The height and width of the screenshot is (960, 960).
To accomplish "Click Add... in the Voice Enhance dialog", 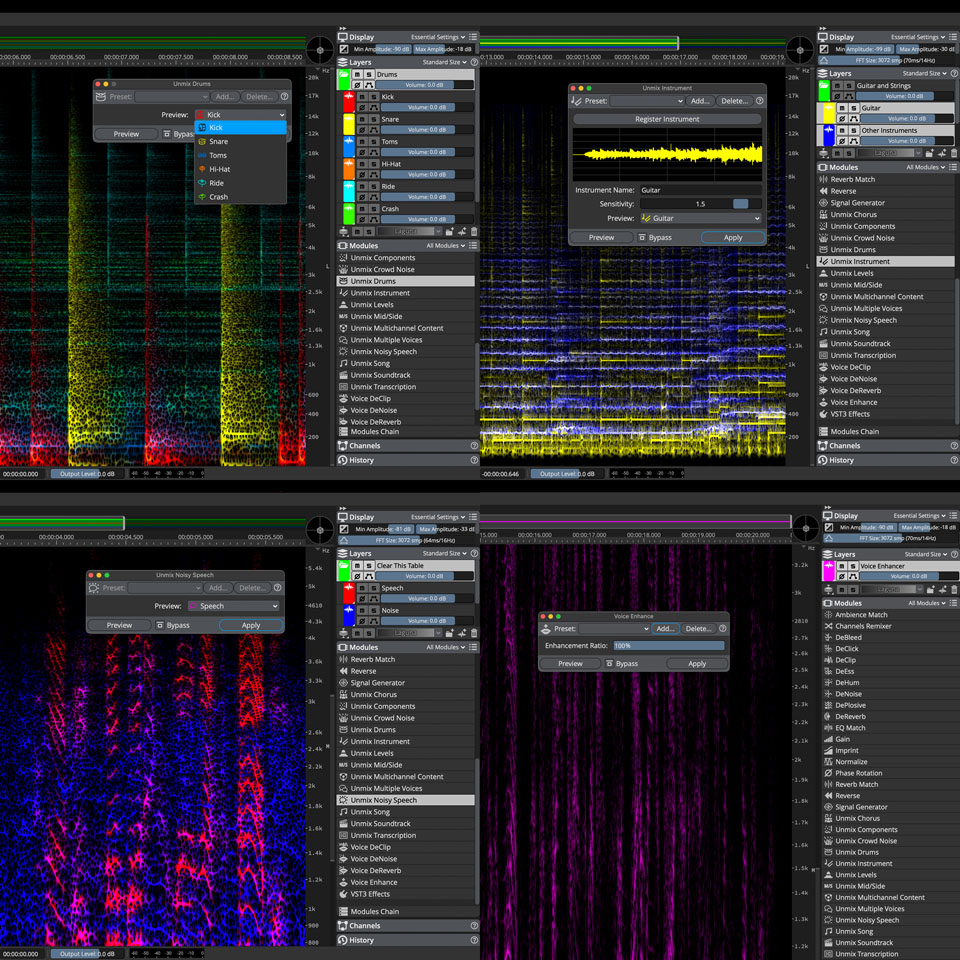I will pos(665,629).
